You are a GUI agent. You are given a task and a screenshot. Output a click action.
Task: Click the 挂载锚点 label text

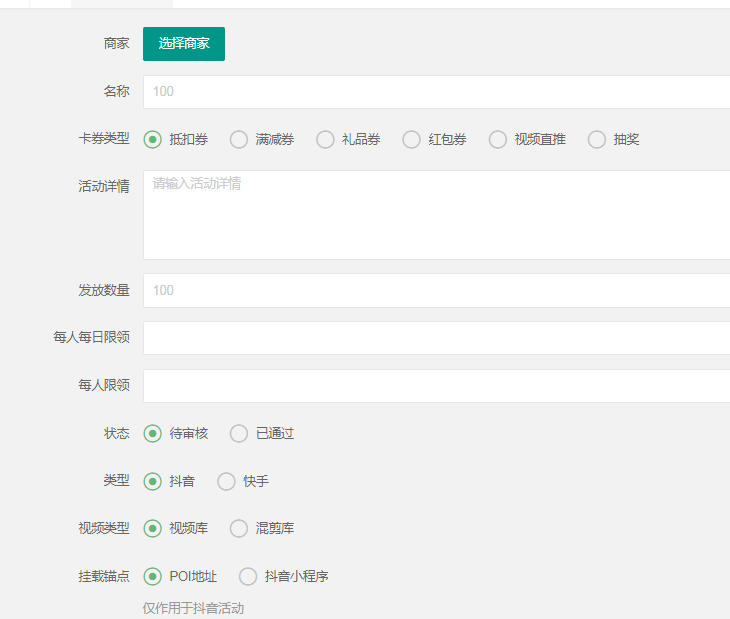104,576
